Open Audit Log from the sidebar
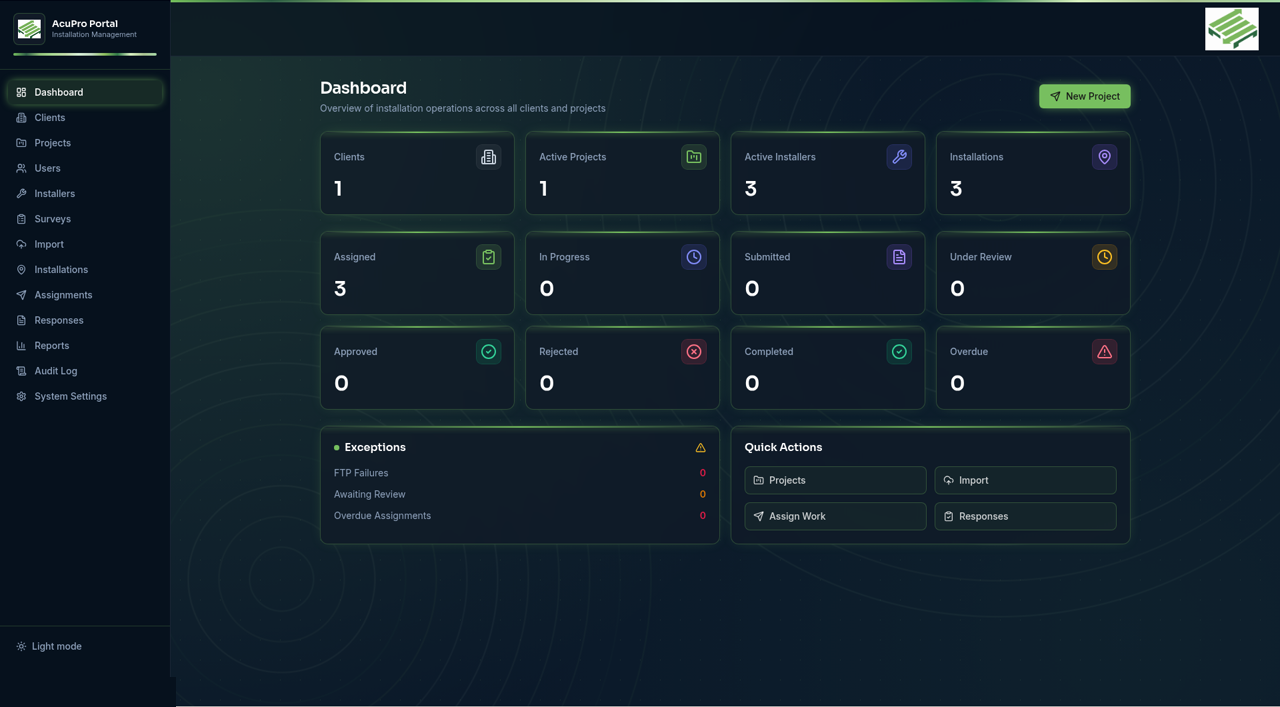Viewport: 1280px width, 707px height. [85, 371]
